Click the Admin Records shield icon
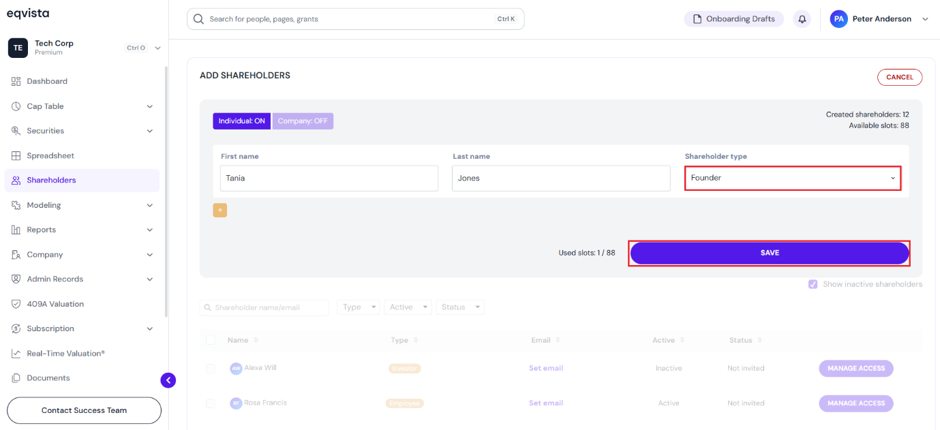This screenshot has width=940, height=430. (x=16, y=279)
